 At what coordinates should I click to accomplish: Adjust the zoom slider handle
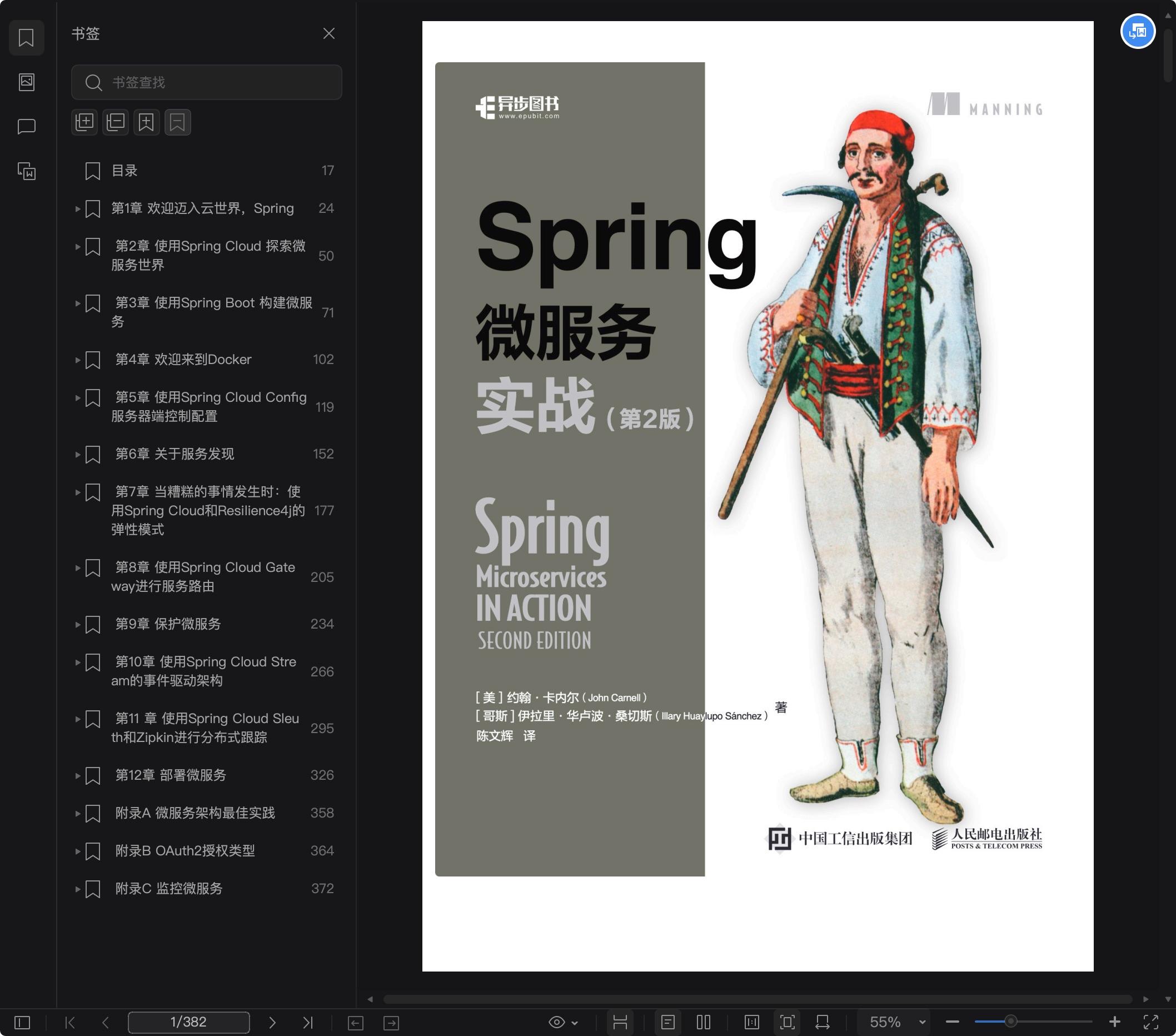[1010, 1022]
